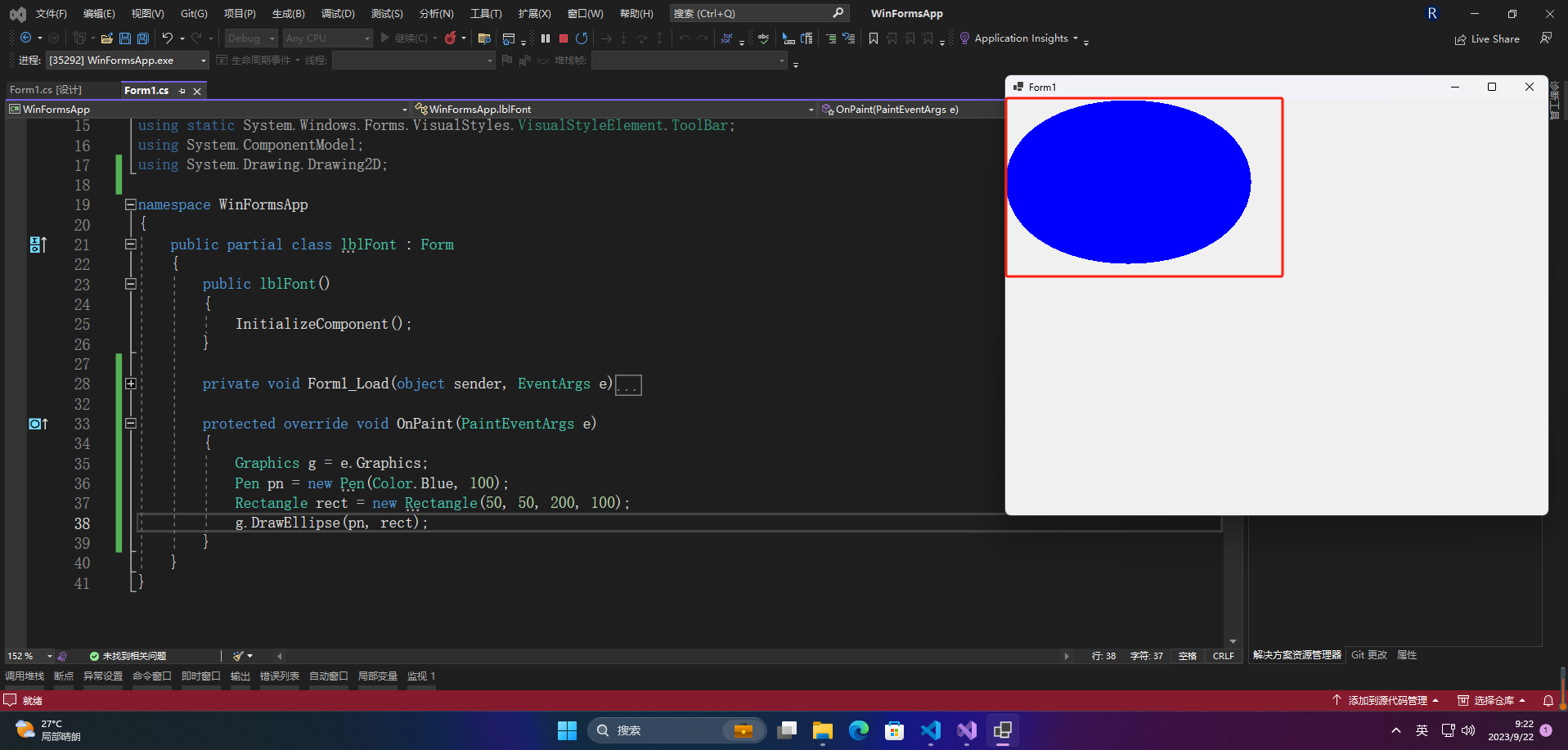
Task: Click the feedback person icon top right
Action: pos(1546,38)
